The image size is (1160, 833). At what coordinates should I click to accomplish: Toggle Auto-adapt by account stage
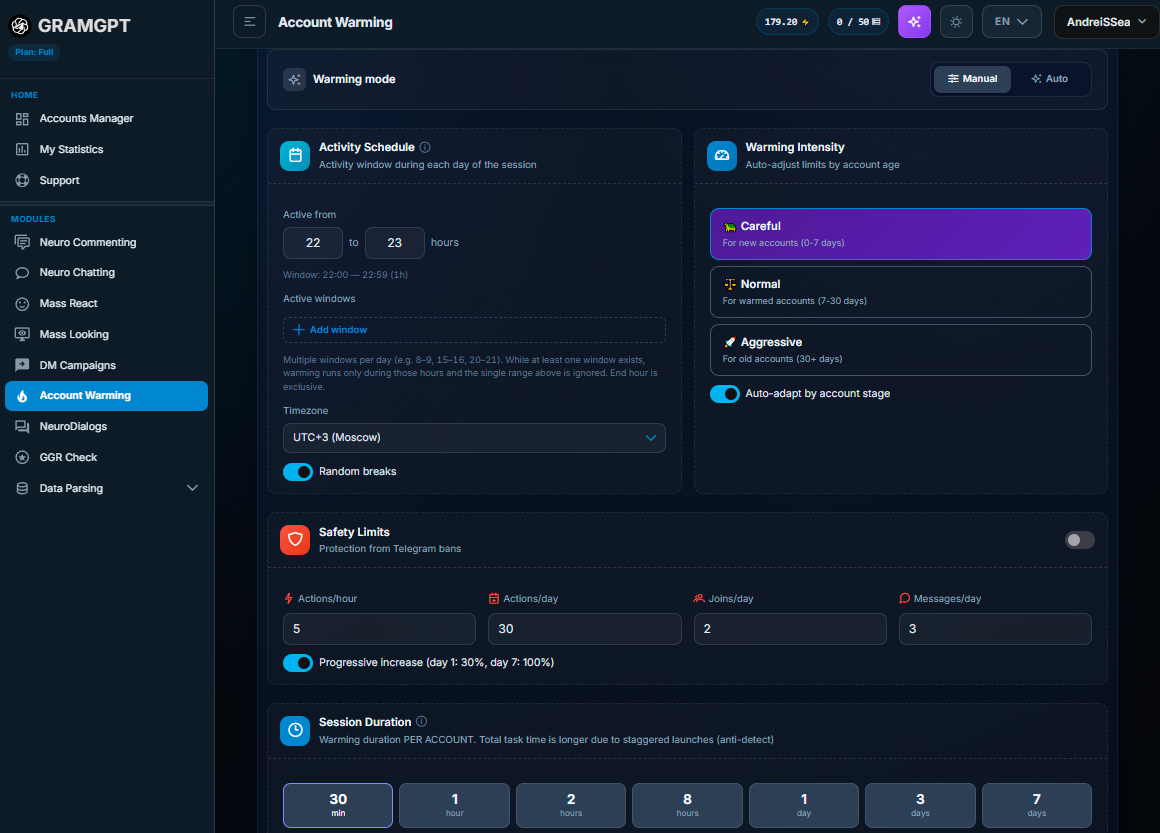tap(725, 394)
